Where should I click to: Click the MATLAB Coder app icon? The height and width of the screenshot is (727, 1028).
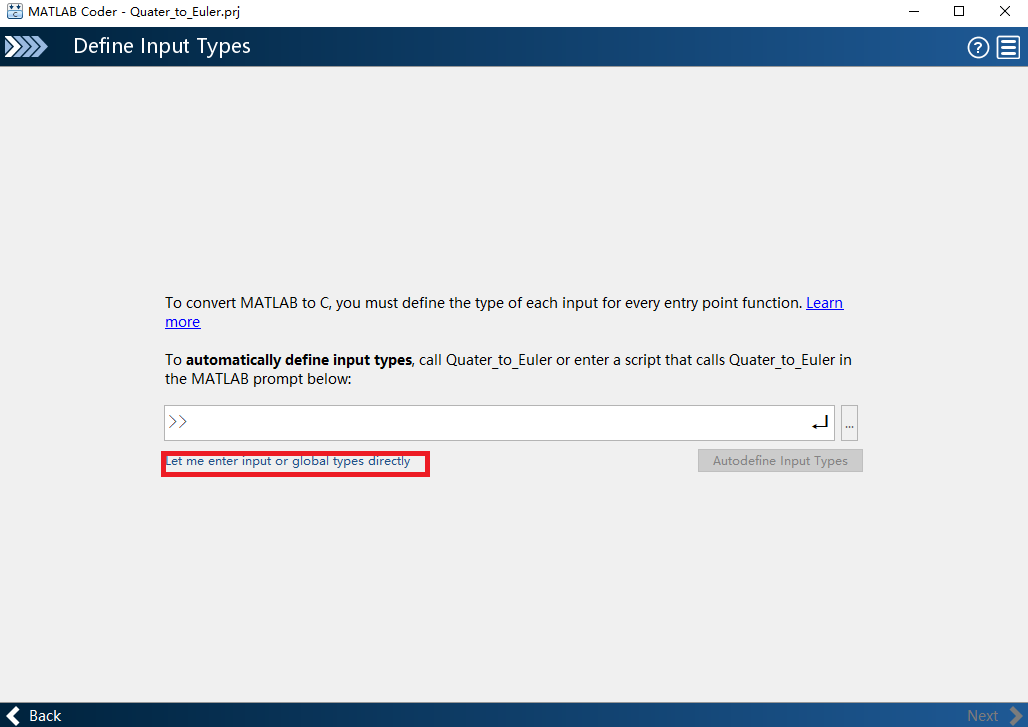pyautogui.click(x=14, y=11)
